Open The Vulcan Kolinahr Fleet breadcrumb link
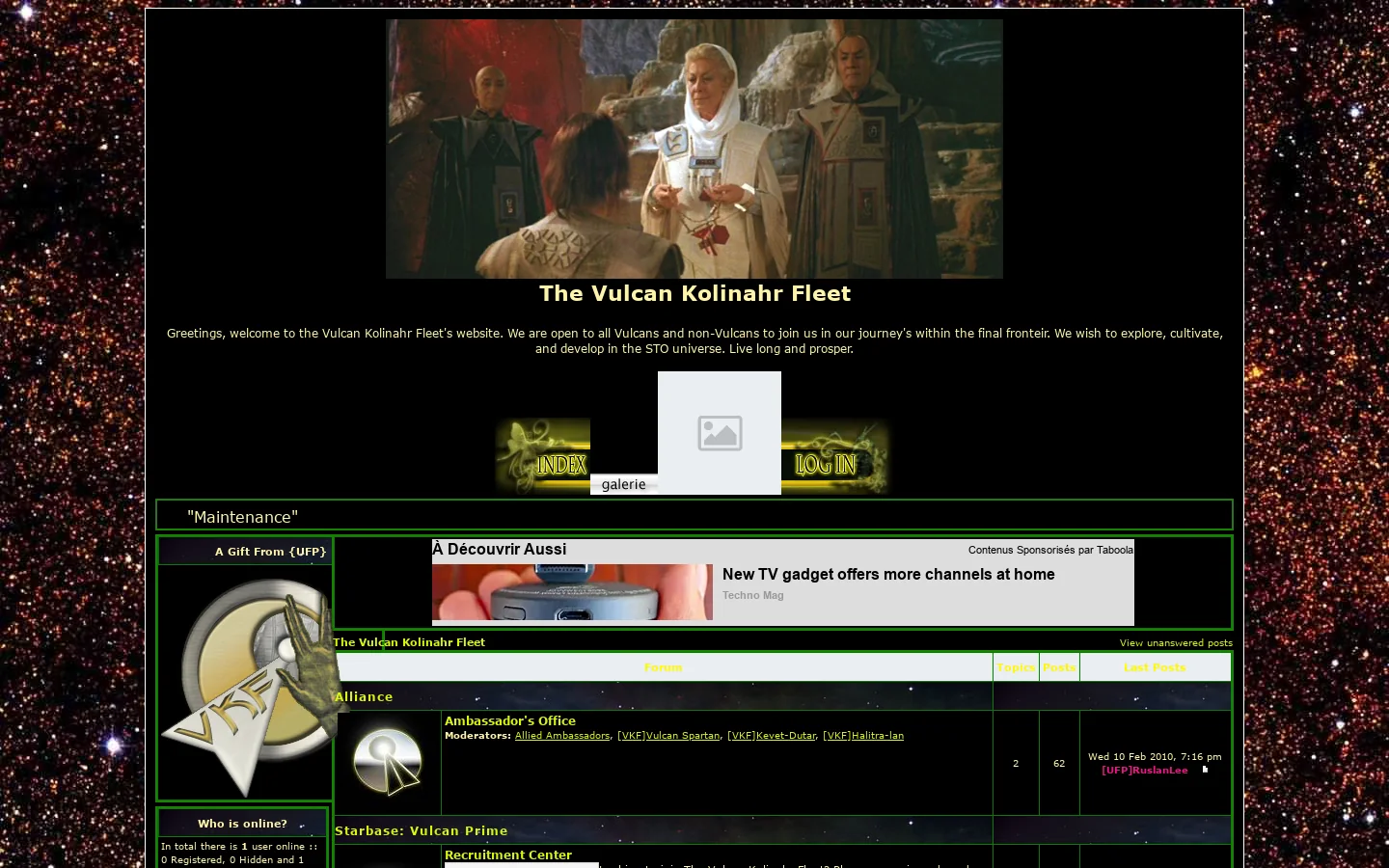The width and height of the screenshot is (1389, 868). [x=409, y=642]
